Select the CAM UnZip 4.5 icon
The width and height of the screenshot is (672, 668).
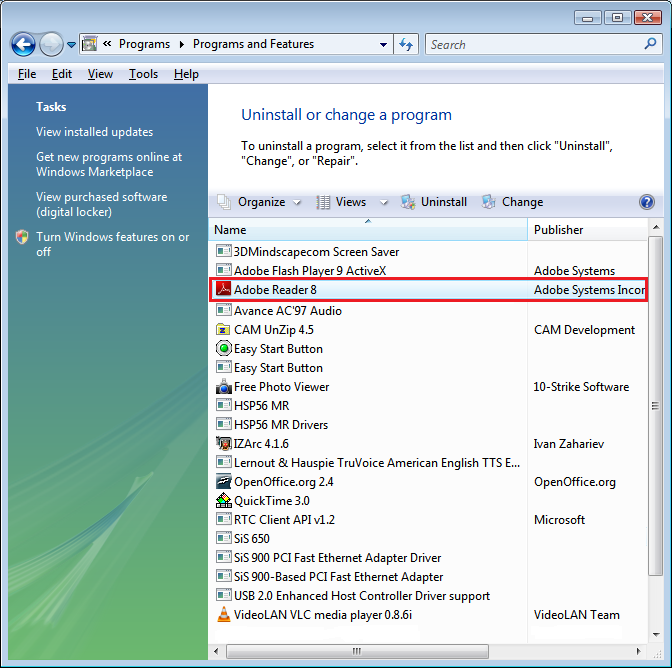coord(223,330)
